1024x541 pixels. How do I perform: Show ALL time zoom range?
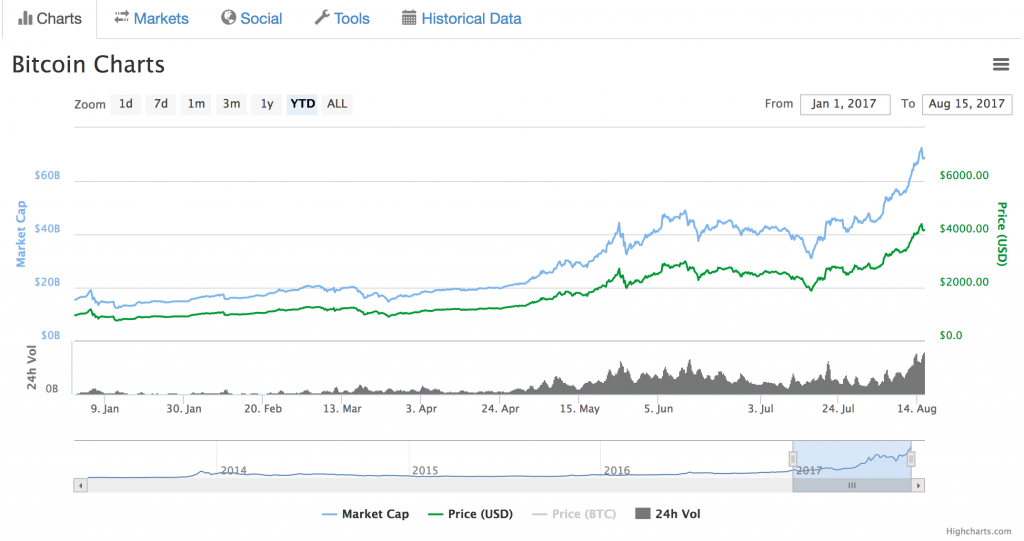pos(337,104)
